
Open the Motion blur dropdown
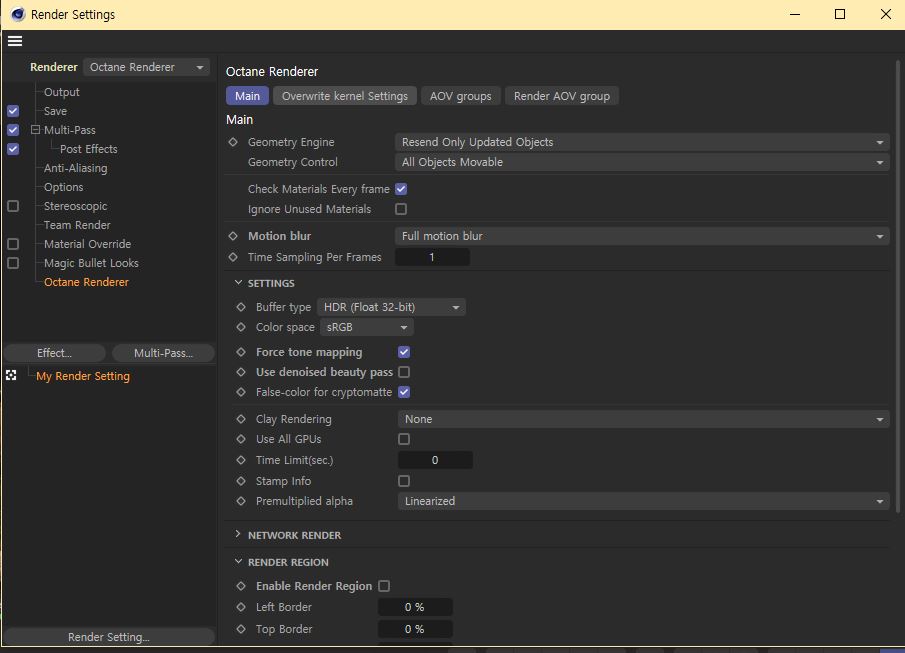pos(642,236)
